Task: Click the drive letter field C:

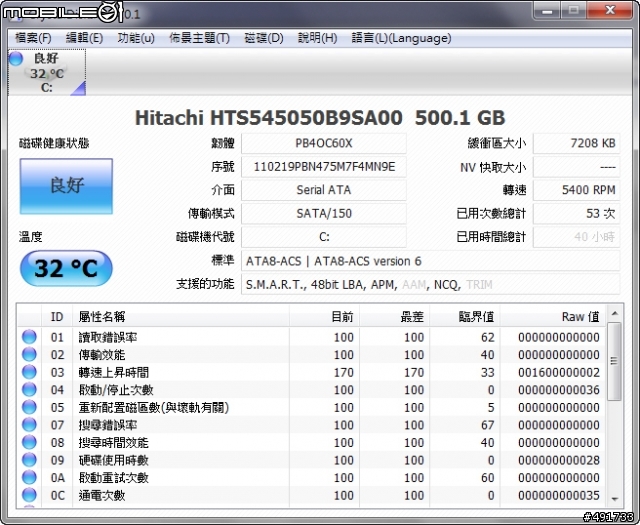Action: 324,237
